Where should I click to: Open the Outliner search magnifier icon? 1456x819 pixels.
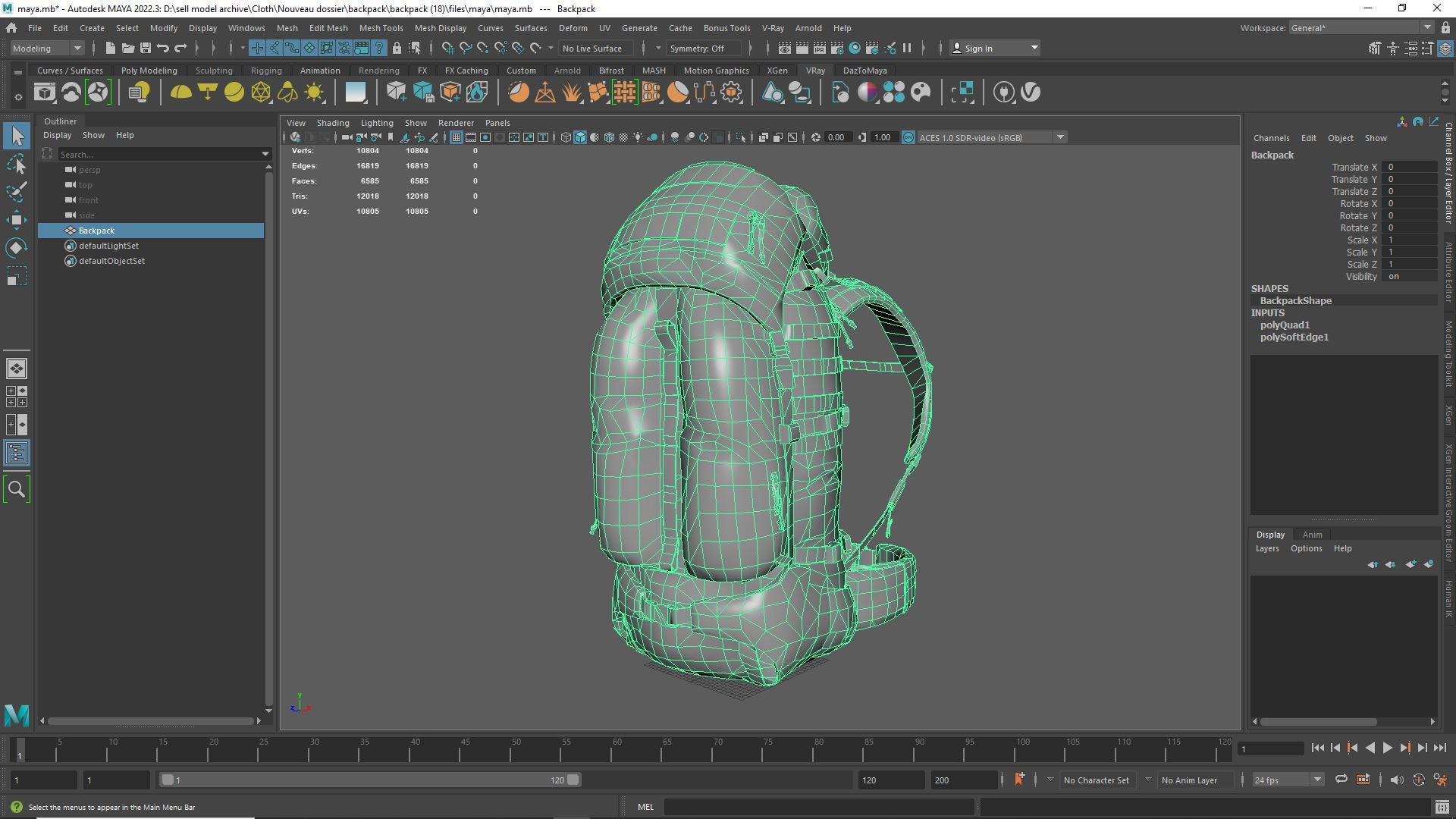pyautogui.click(x=16, y=490)
